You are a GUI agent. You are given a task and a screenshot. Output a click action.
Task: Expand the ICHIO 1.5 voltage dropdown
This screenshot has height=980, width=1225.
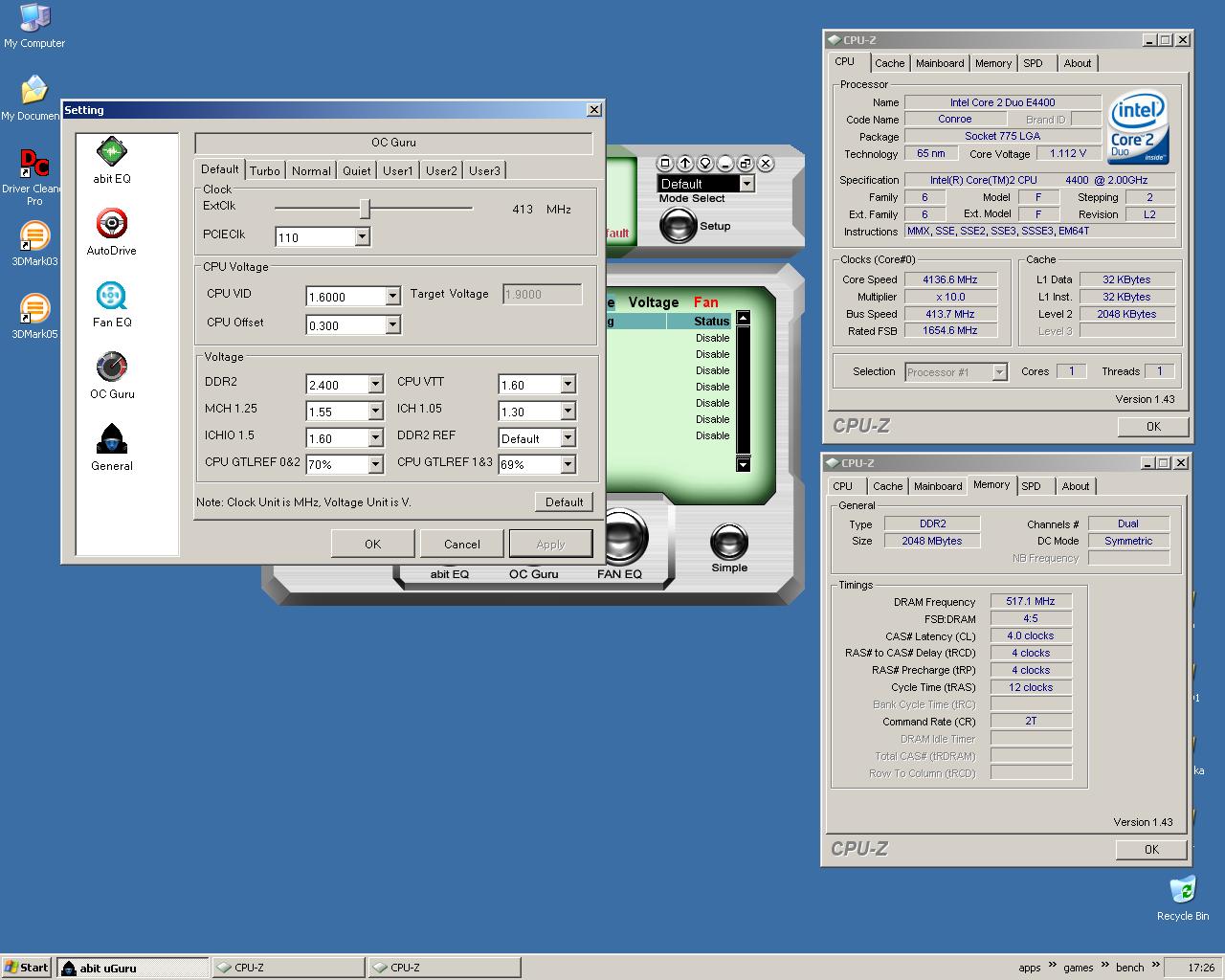click(x=375, y=438)
